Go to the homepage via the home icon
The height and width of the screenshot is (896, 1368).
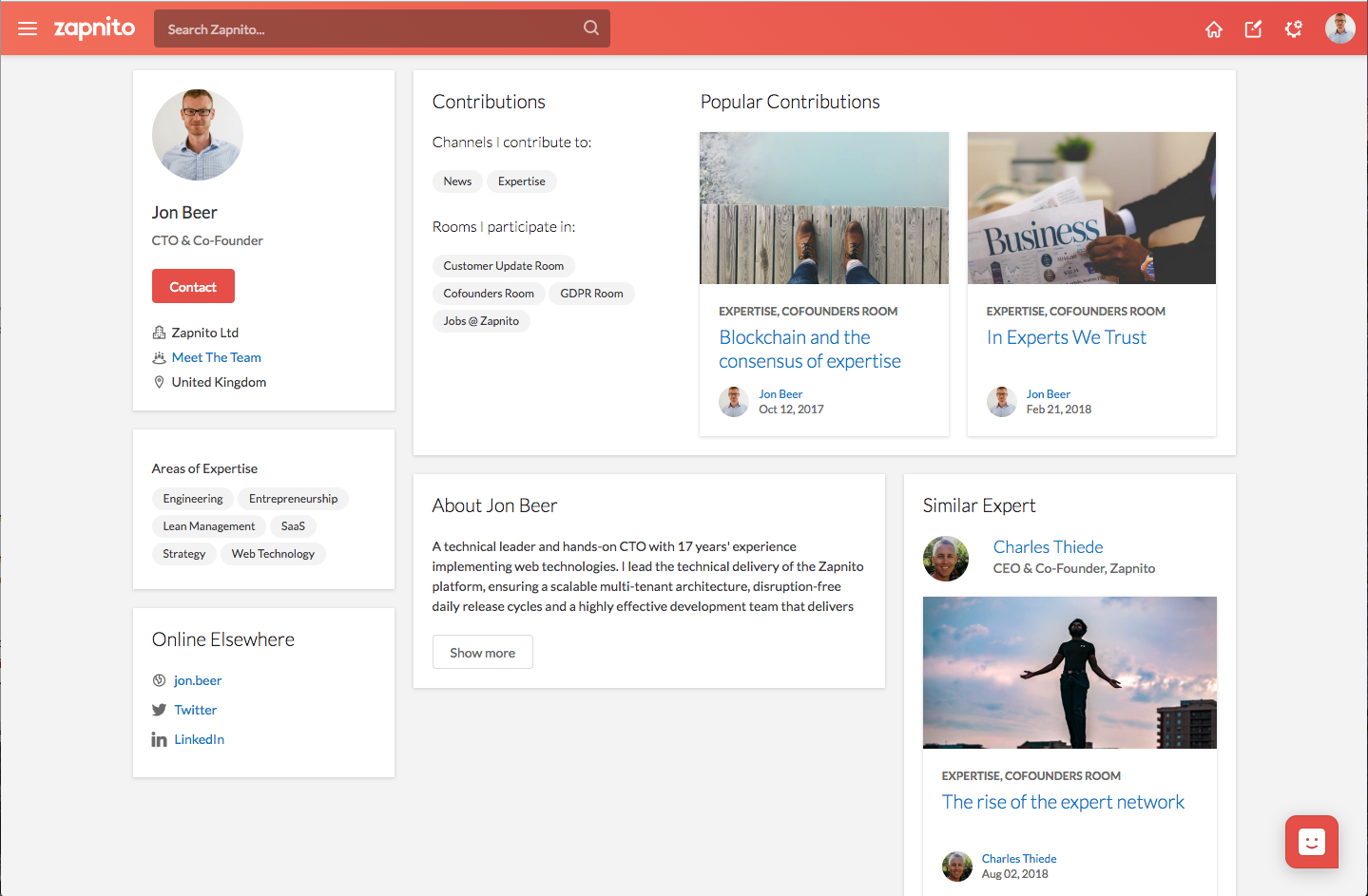coord(1213,29)
